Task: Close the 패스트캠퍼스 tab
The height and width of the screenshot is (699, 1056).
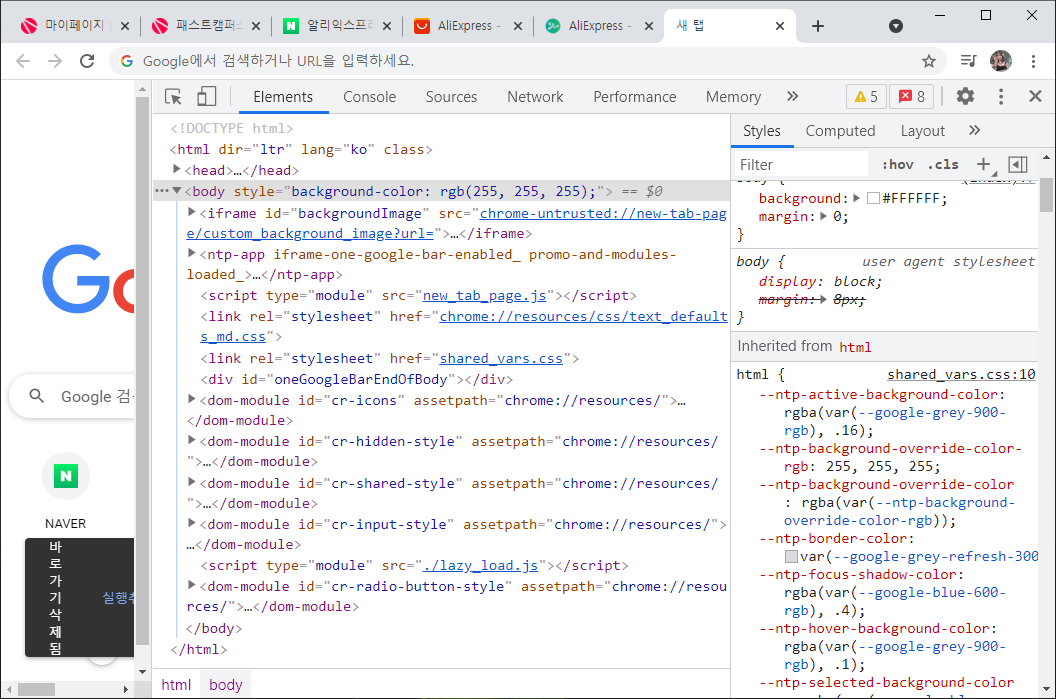Action: 256,26
